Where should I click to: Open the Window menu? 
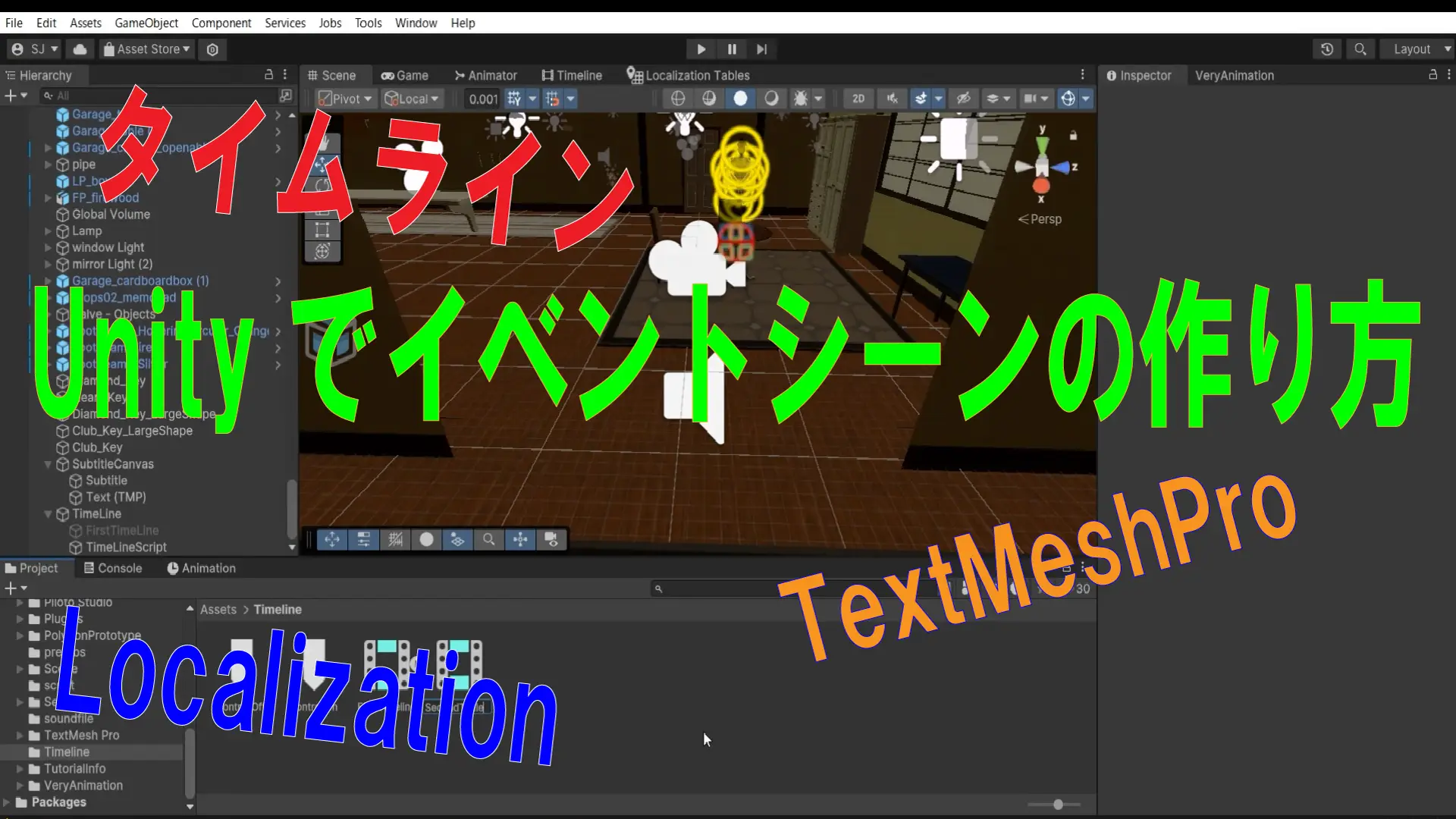coord(416,23)
